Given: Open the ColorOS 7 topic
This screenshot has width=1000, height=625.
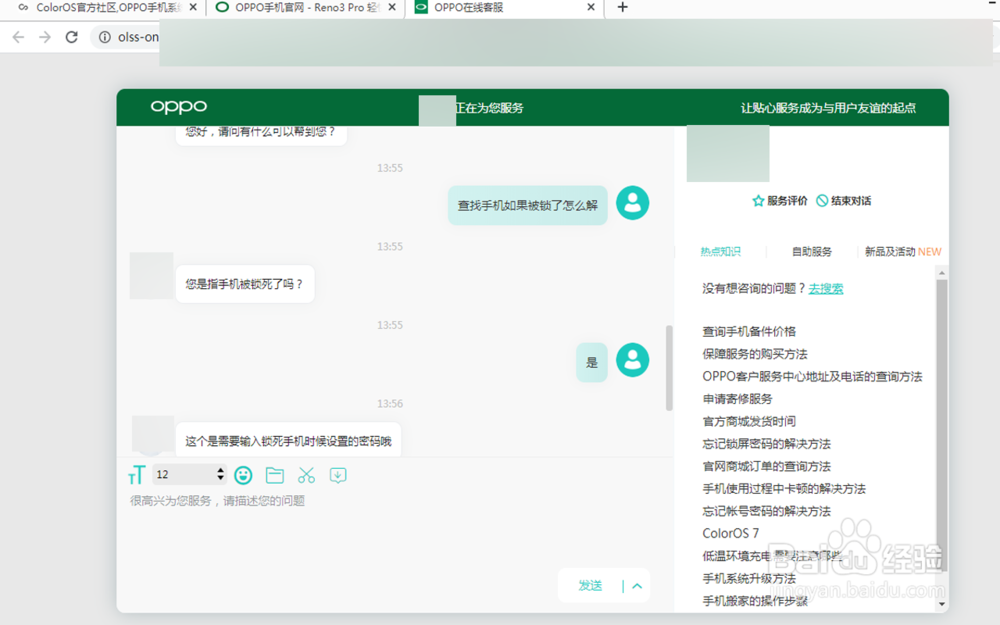Looking at the screenshot, I should [x=730, y=533].
